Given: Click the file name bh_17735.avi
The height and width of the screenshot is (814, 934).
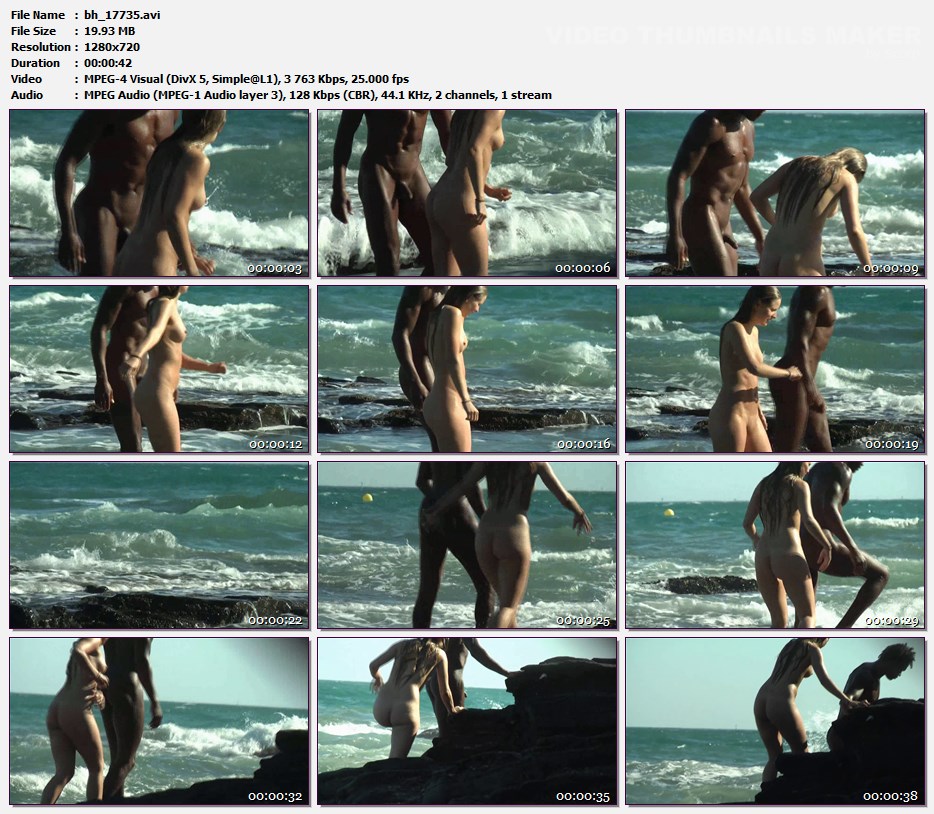Looking at the screenshot, I should [122, 15].
